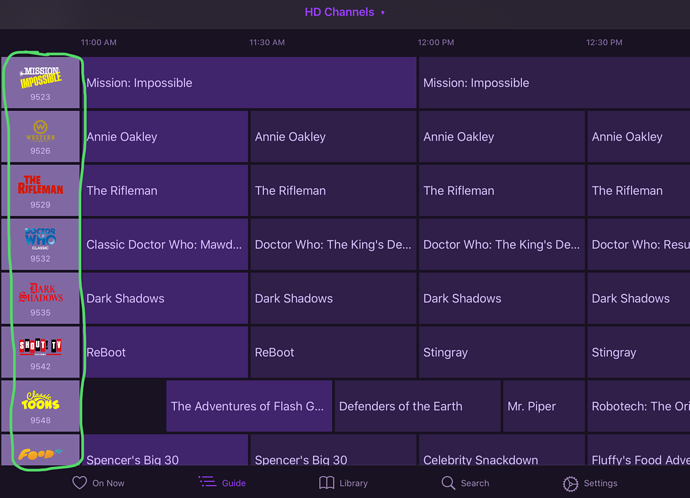The width and height of the screenshot is (690, 498).
Task: Open the On Now tab
Action: pos(98,483)
